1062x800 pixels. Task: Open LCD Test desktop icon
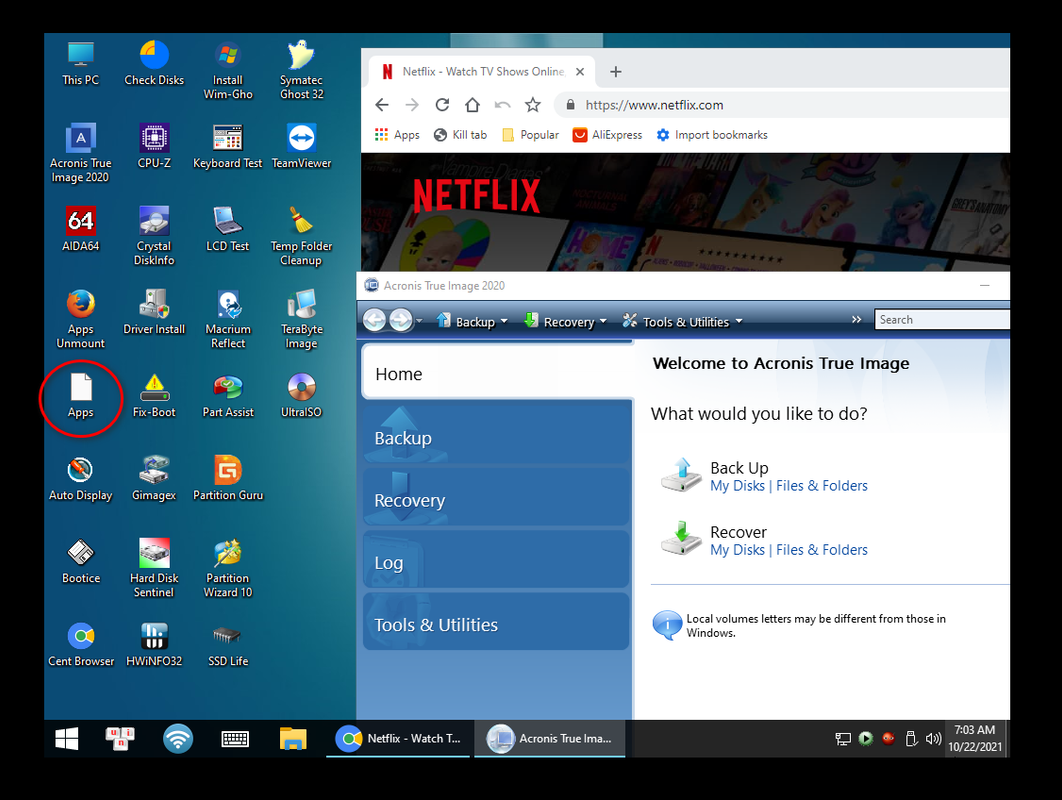point(228,230)
